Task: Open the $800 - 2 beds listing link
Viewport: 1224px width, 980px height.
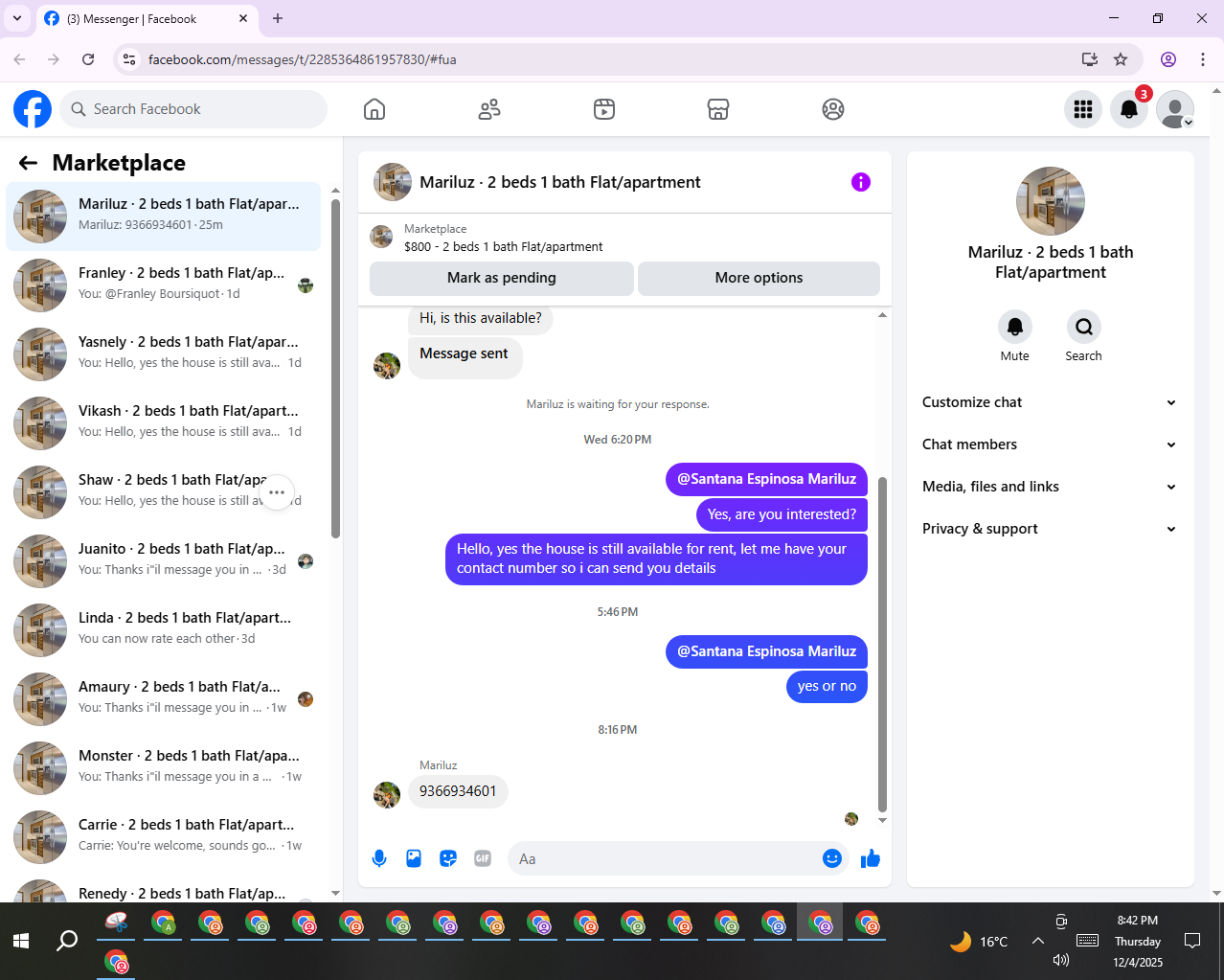Action: (x=503, y=246)
